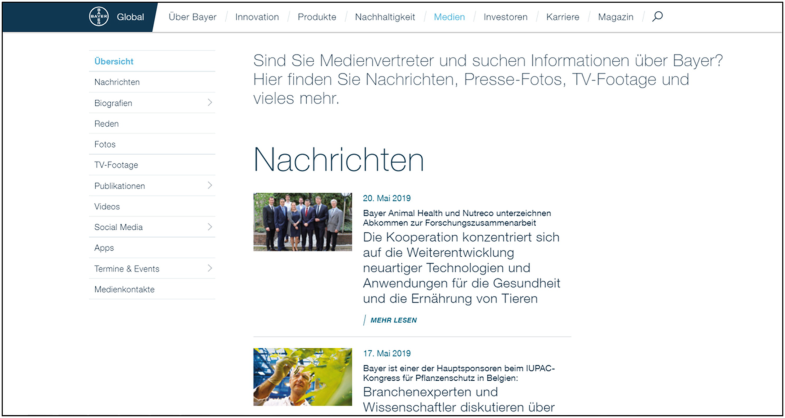
Task: Click MEHR LESEN under the Nutreco article
Action: point(394,320)
